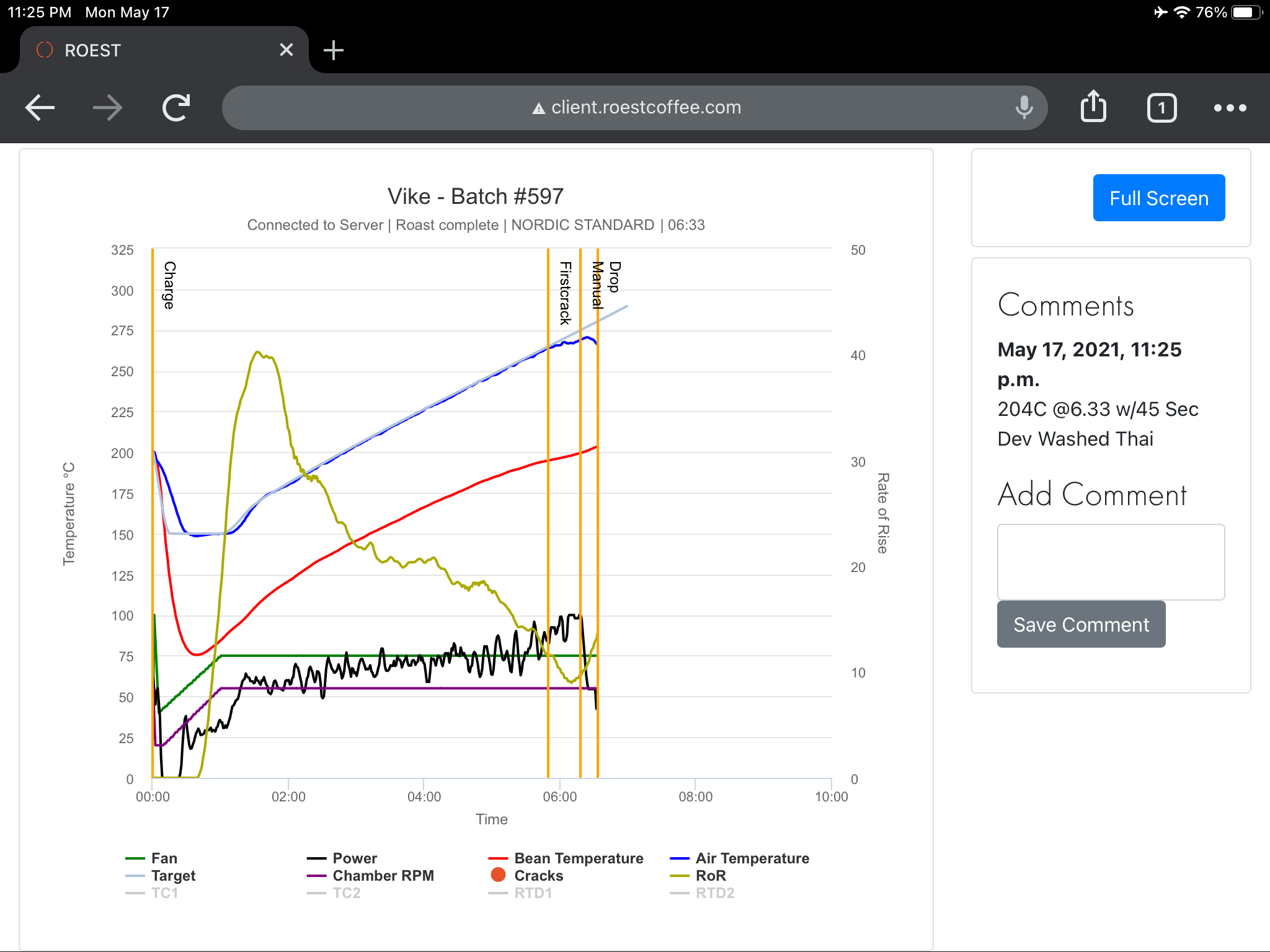Reload the page with the refresh icon
The image size is (1270, 952).
pyautogui.click(x=176, y=108)
